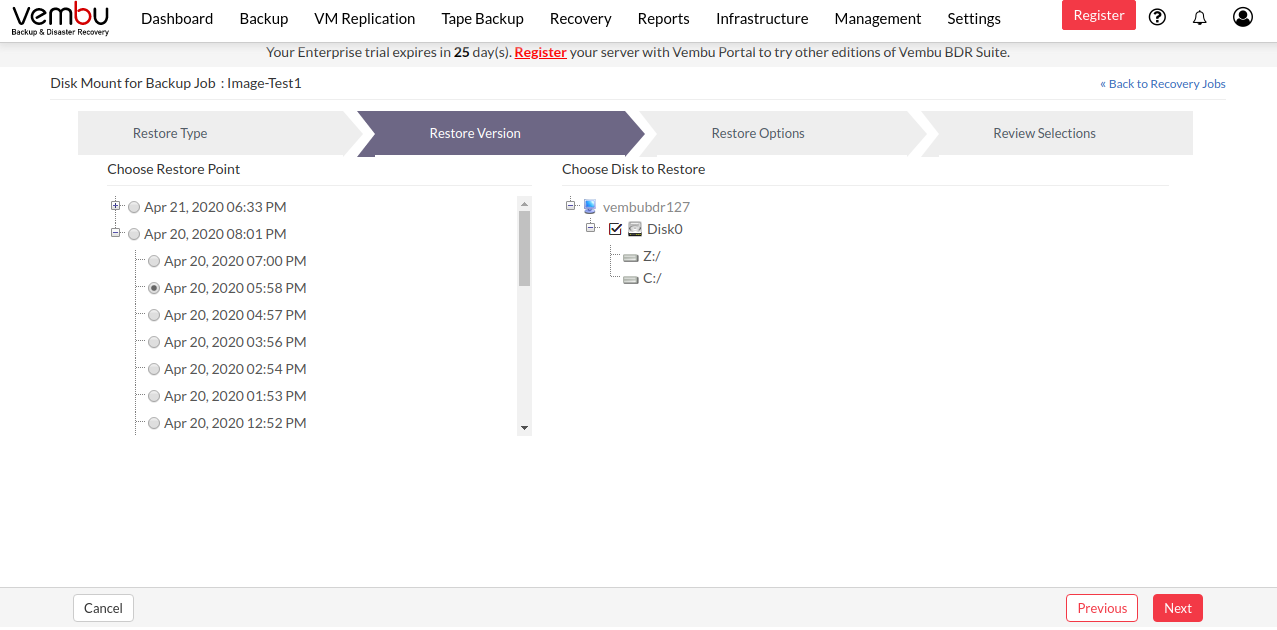Click the restore point list scrollbar thumb
The height and width of the screenshot is (630, 1277).
pyautogui.click(x=524, y=248)
